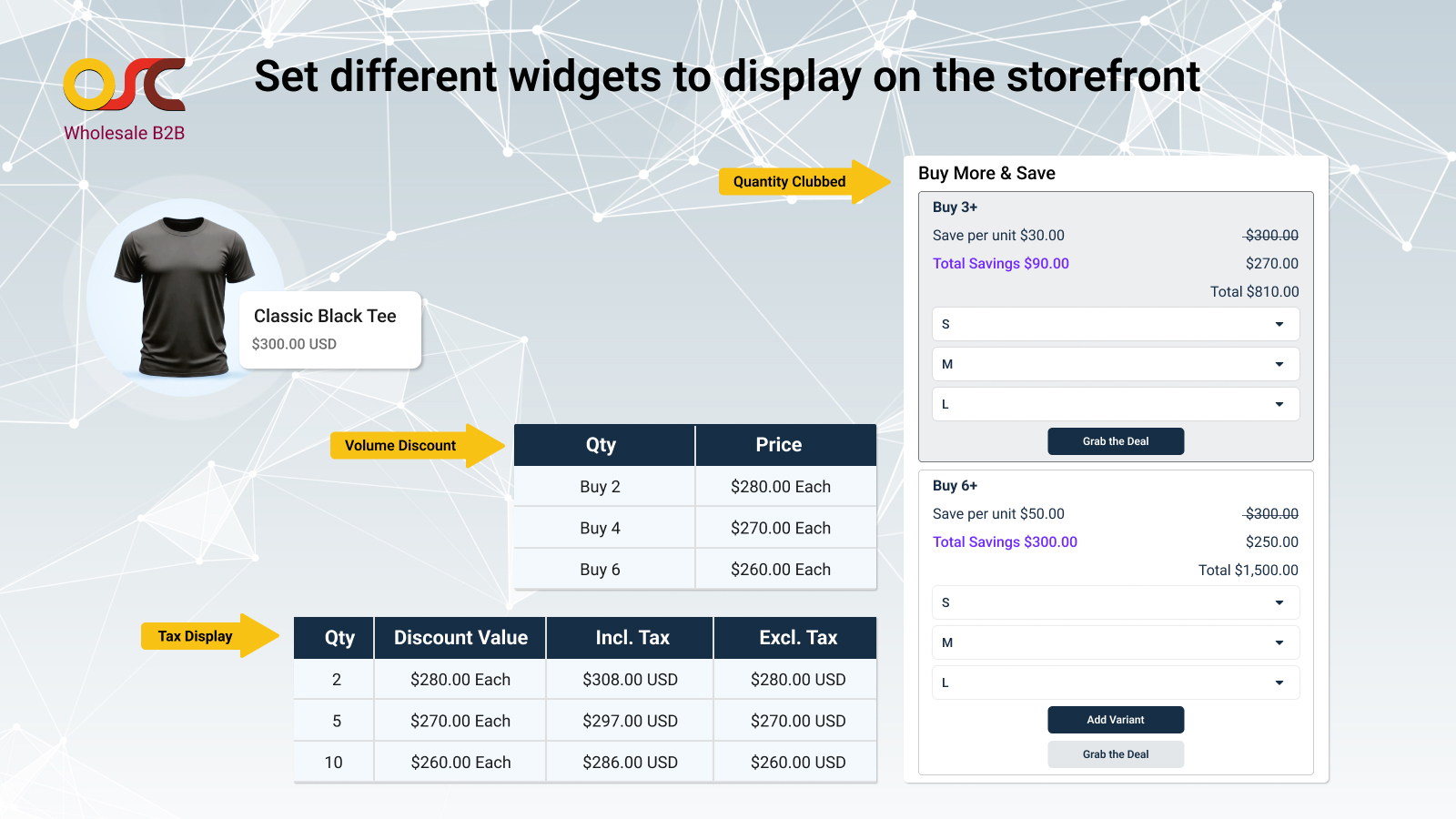Select the Buy 4 row in volume table
1456x819 pixels.
(x=601, y=528)
